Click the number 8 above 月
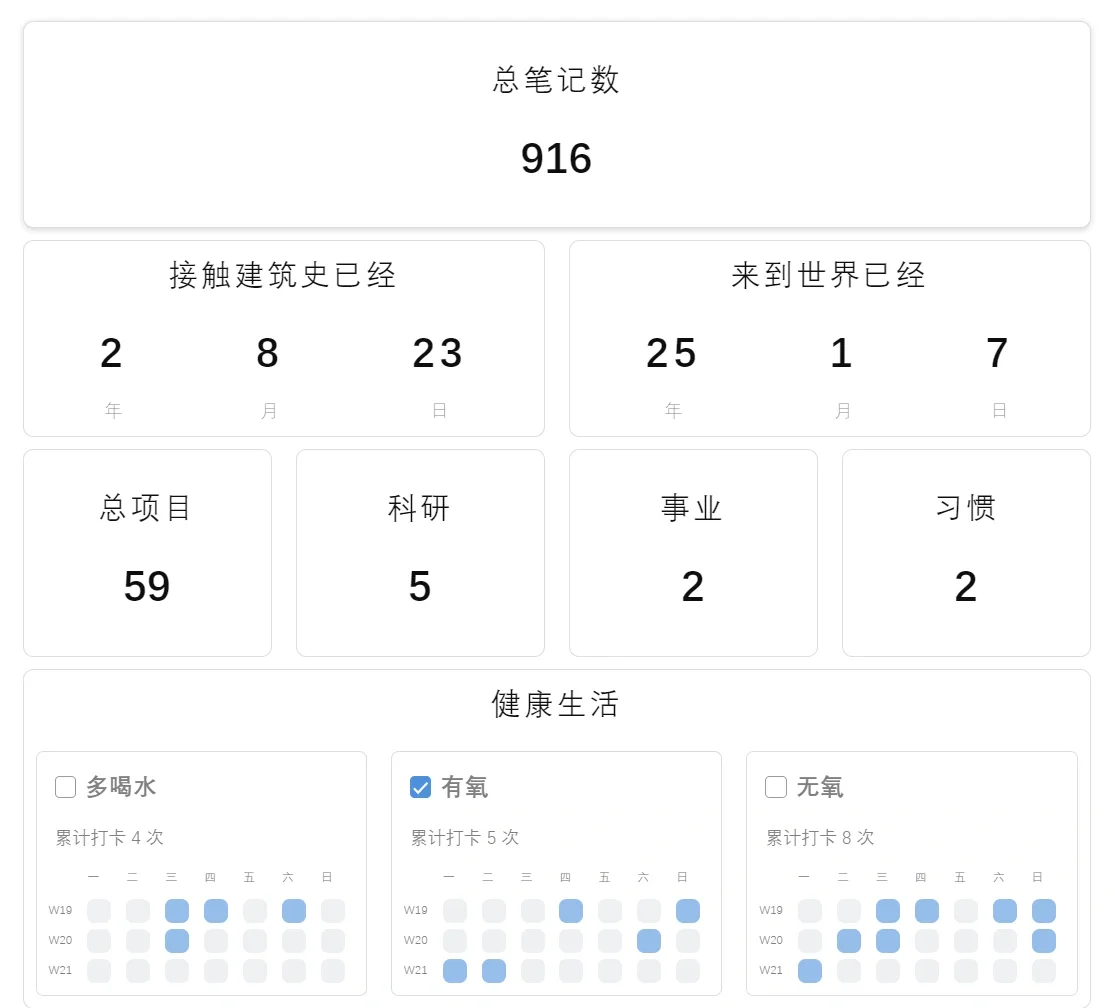The width and height of the screenshot is (1115, 1008). (267, 353)
